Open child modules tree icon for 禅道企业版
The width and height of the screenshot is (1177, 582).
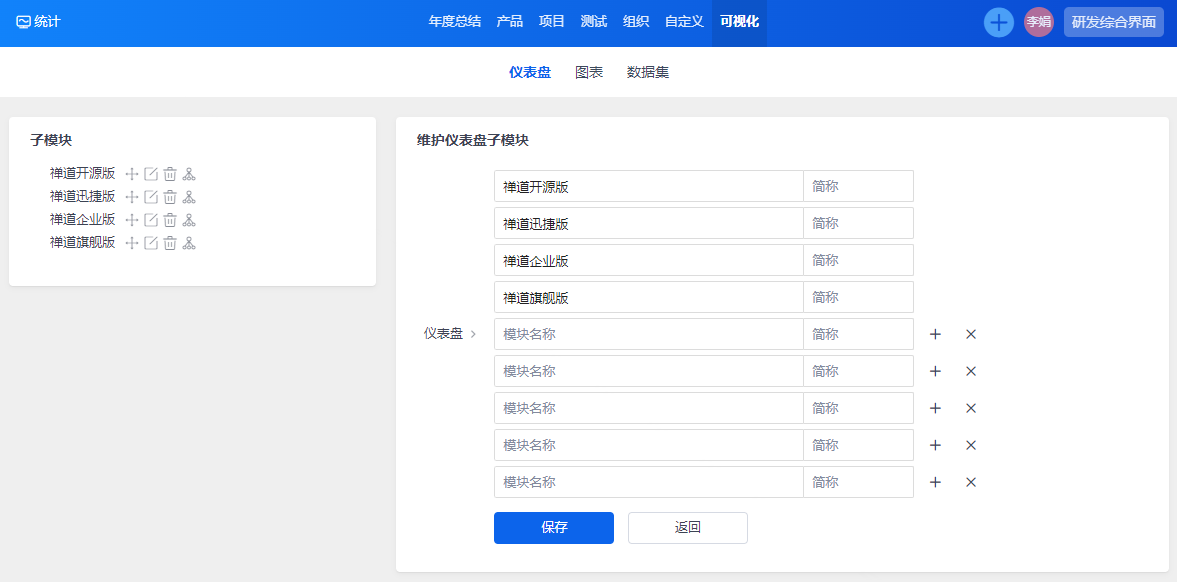189,220
